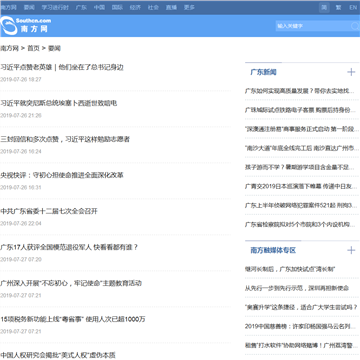Open article 央视快评：守初心担使命
Image resolution: width=360 pixels, height=360 pixels.
62,175
